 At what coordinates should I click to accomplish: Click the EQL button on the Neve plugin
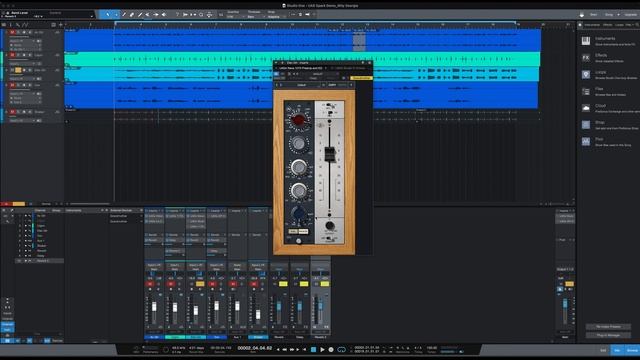(293, 231)
